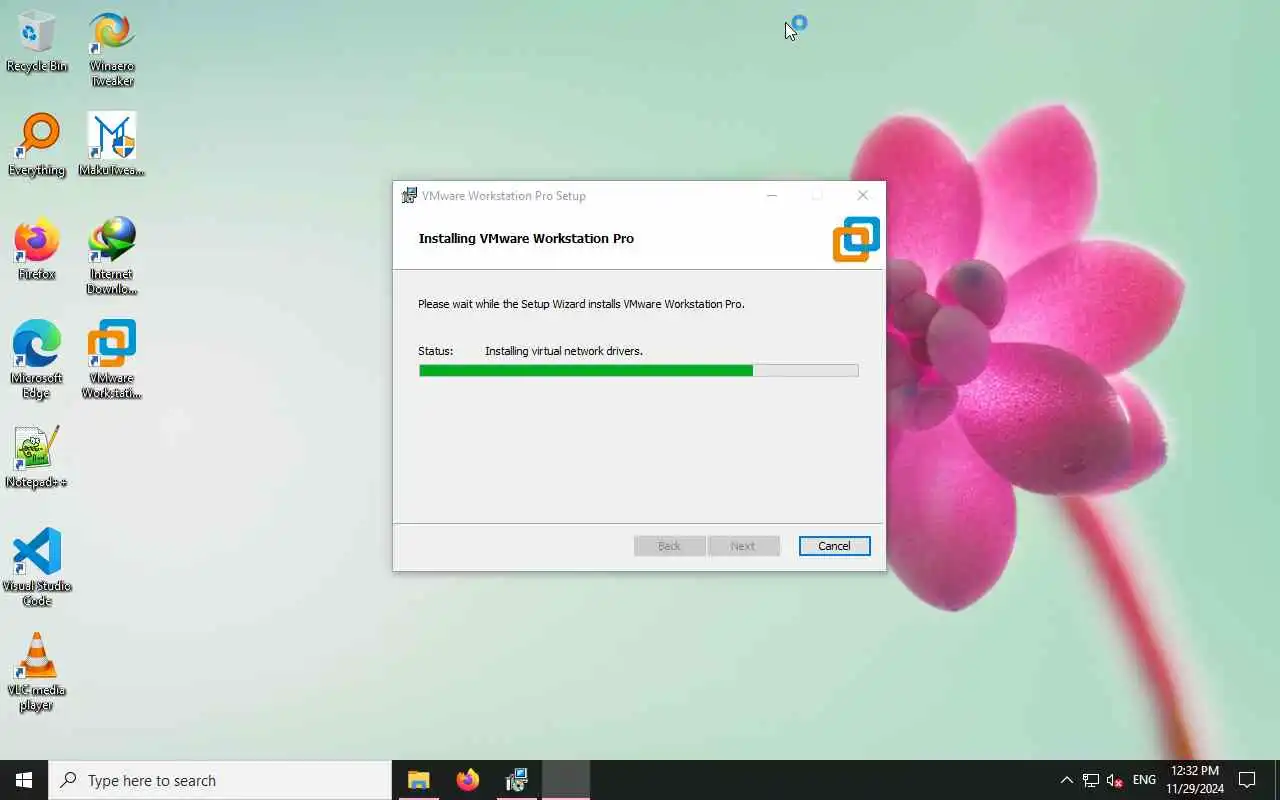Open File Explorer from the taskbar

[418, 780]
